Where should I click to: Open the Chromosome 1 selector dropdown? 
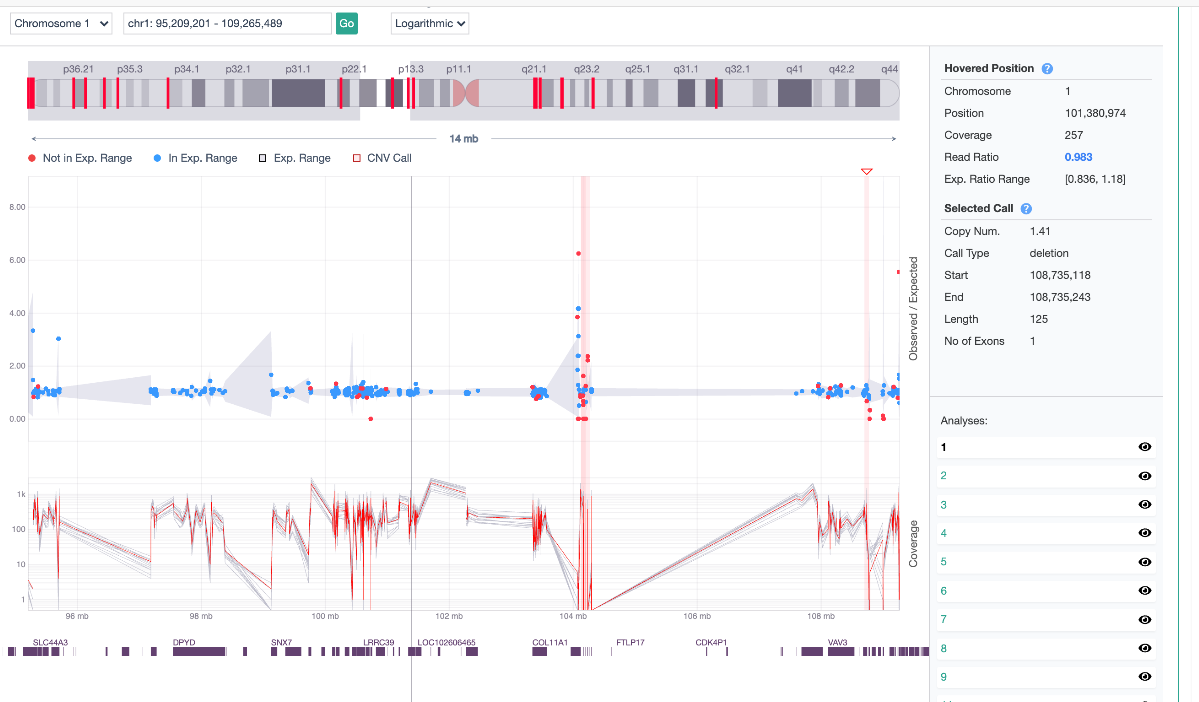click(x=60, y=22)
